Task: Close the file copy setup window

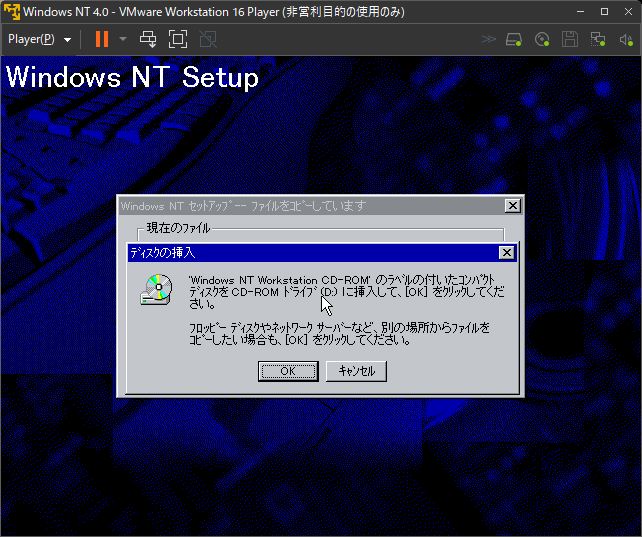Action: 513,205
